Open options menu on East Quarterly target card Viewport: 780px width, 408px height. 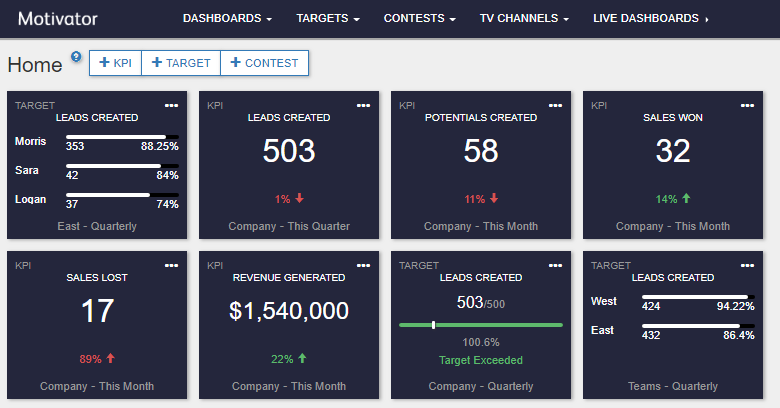(x=171, y=105)
